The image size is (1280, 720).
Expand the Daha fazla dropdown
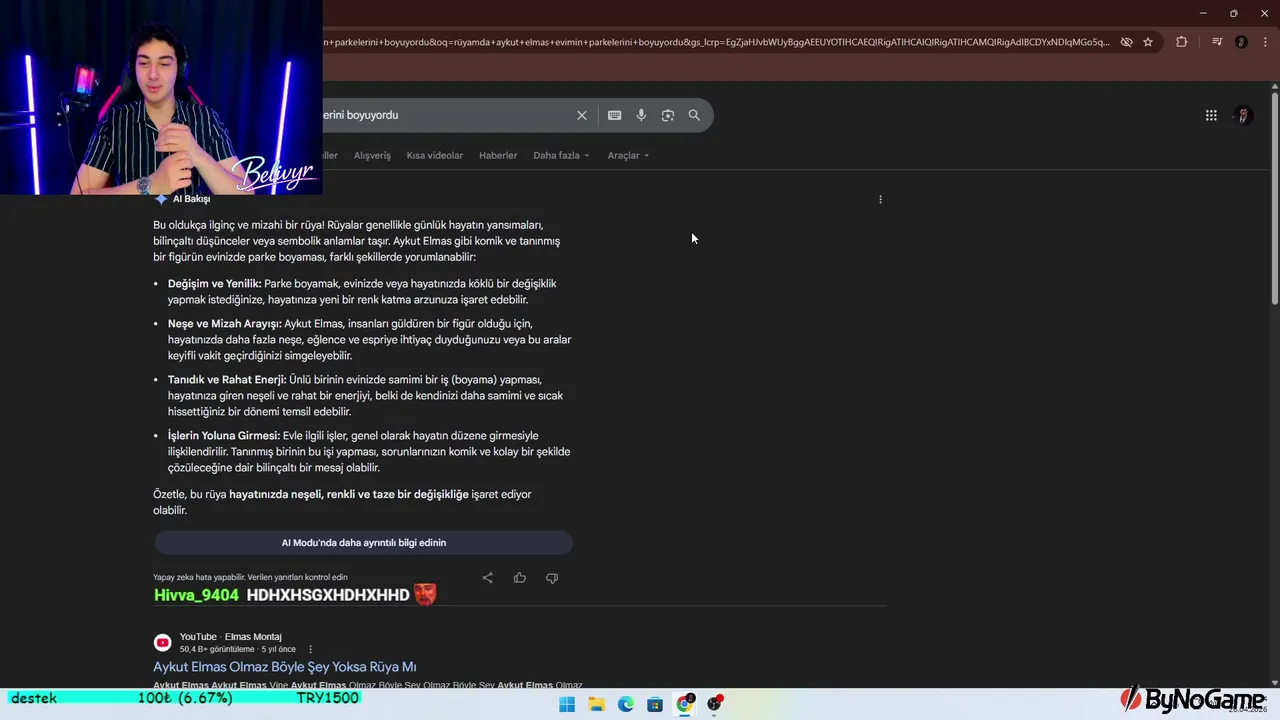(561, 155)
